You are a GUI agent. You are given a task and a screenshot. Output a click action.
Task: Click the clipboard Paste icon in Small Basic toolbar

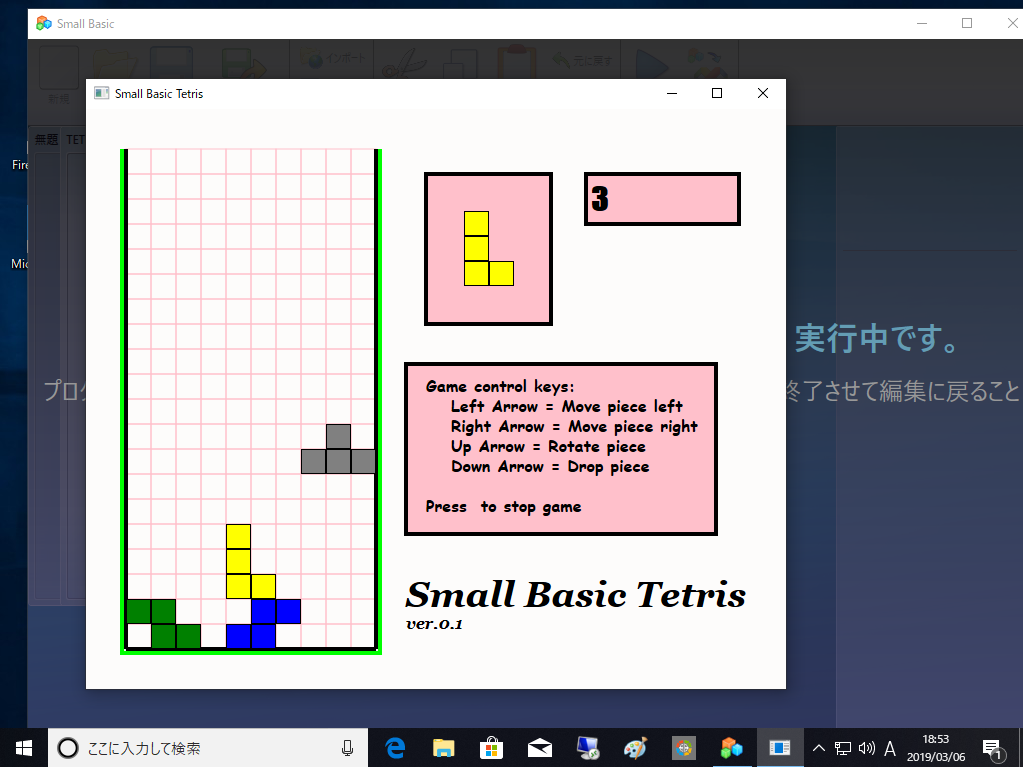(516, 64)
